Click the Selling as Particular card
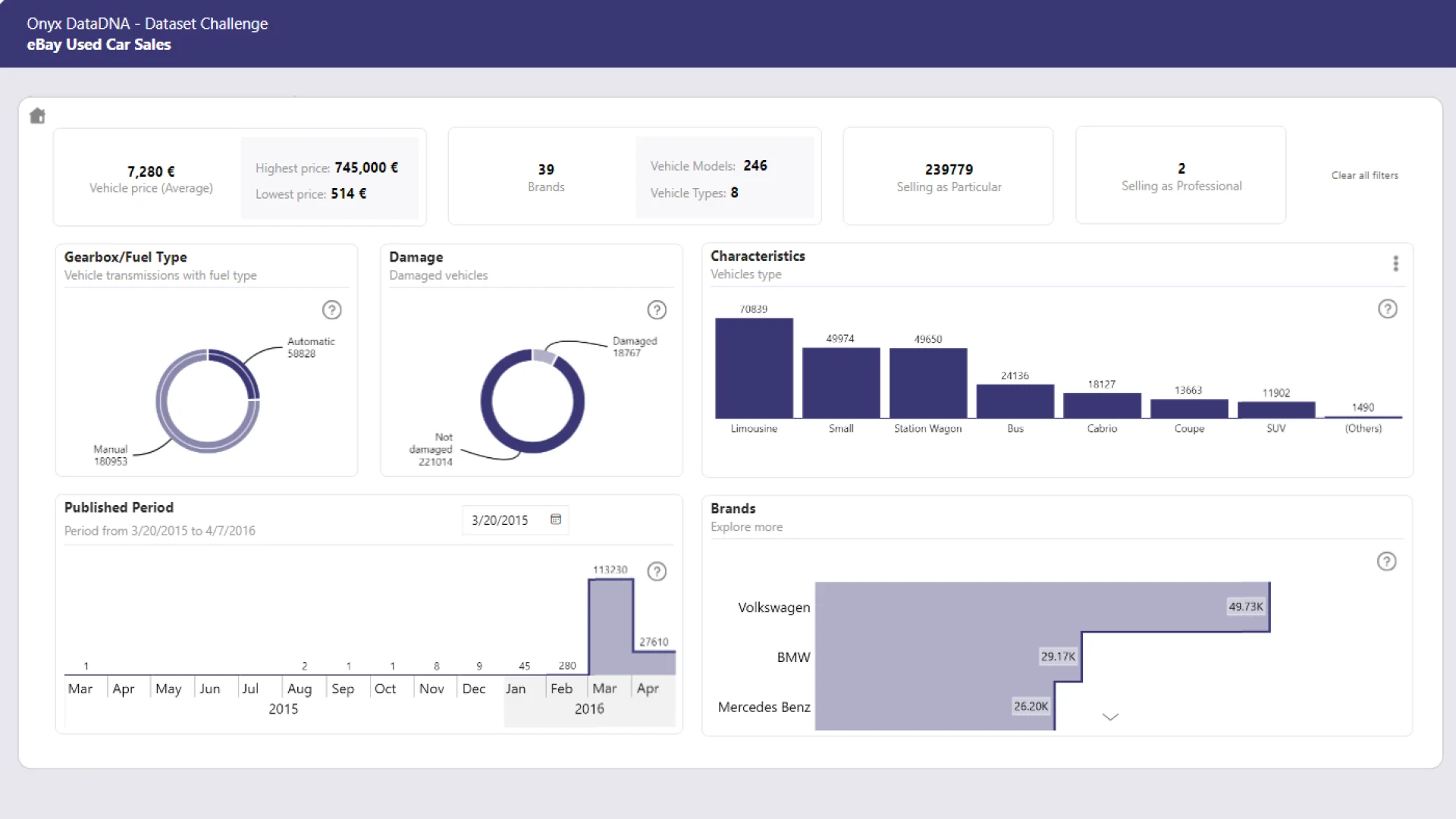 coord(949,177)
